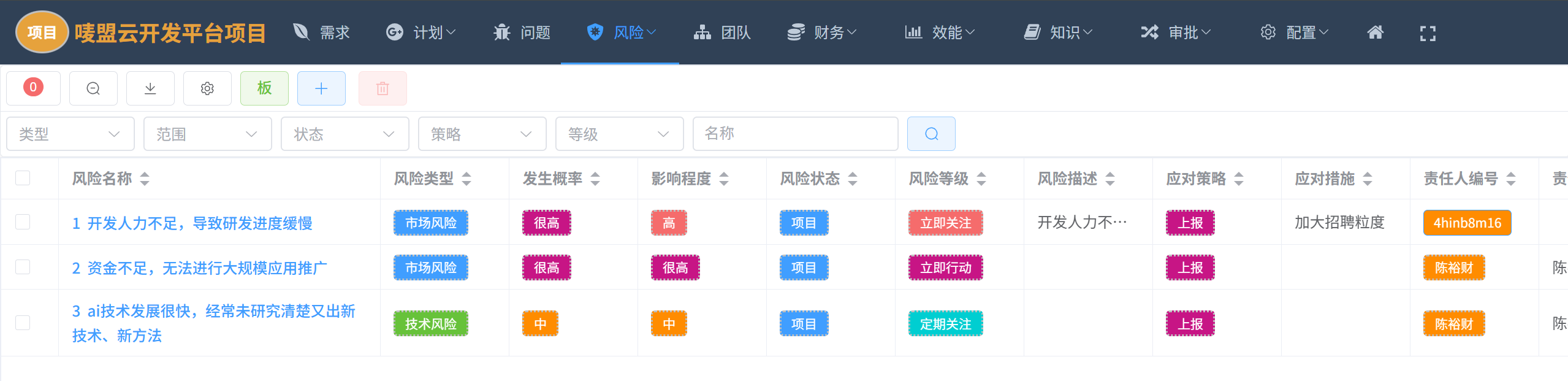Viewport: 1568px width, 381px height.
Task: Toggle fullscreen with the expand icon
Action: pos(1428,33)
